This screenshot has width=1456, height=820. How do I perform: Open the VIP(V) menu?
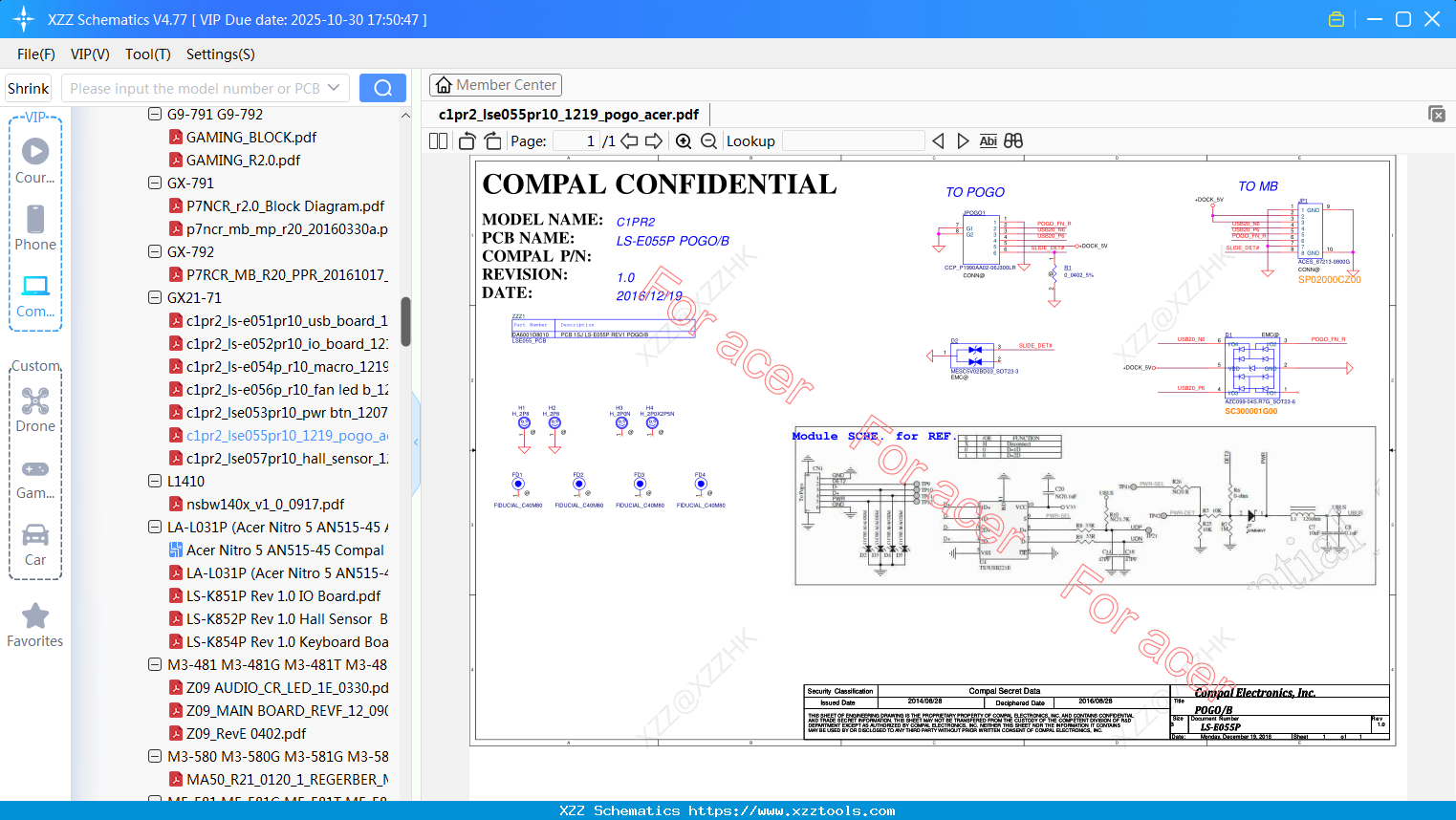click(x=90, y=54)
